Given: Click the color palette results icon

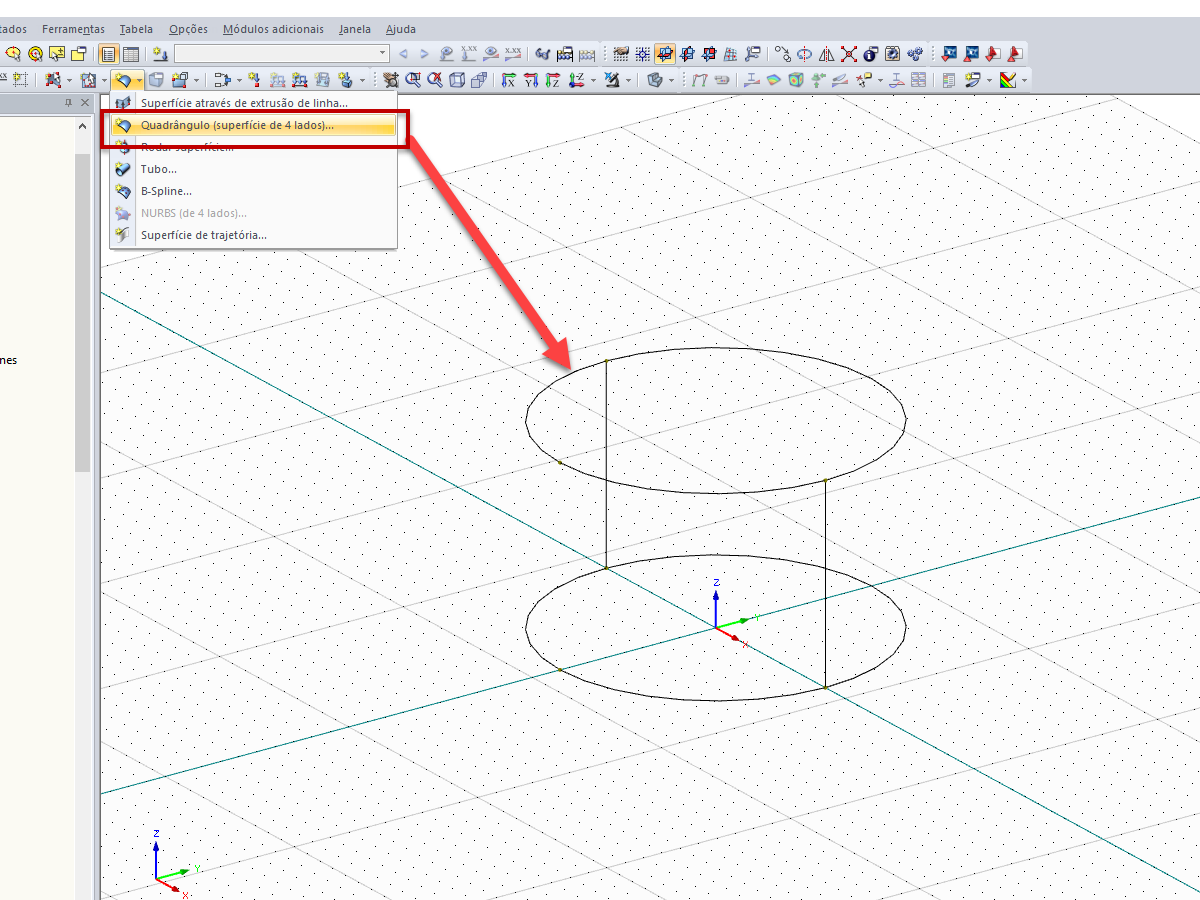Looking at the screenshot, I should [x=1007, y=80].
